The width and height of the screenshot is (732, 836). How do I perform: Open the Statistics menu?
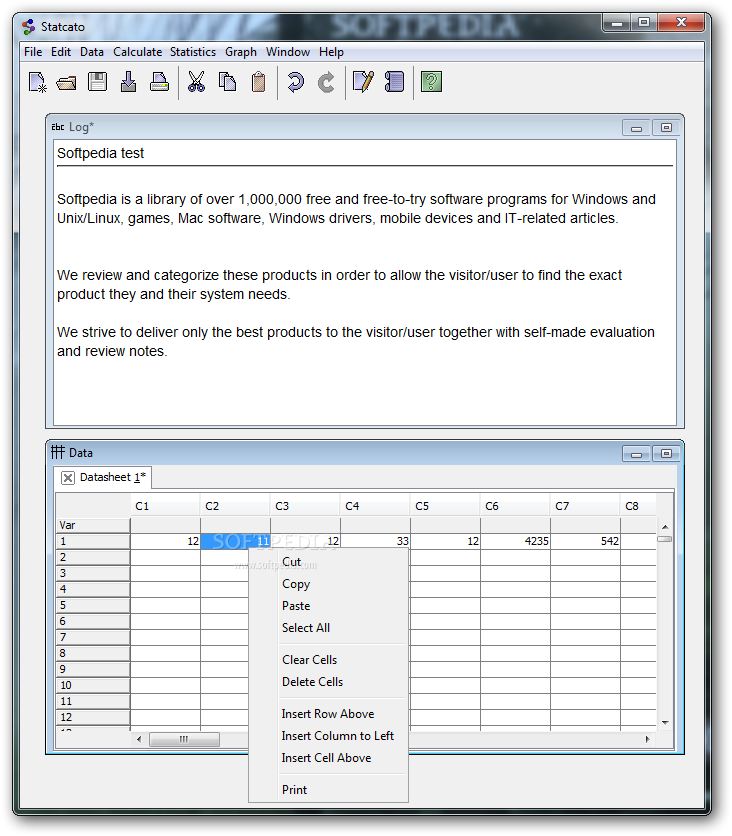(193, 52)
